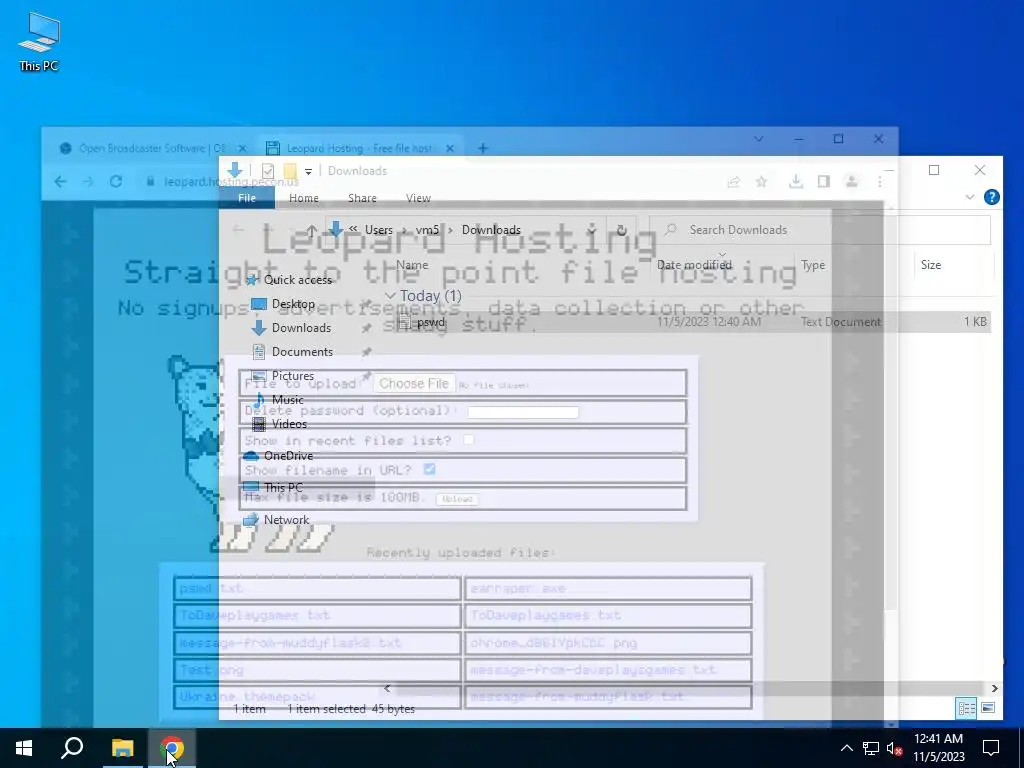Open Chrome's tab search dropdown
The height and width of the screenshot is (768, 1024).
758,139
